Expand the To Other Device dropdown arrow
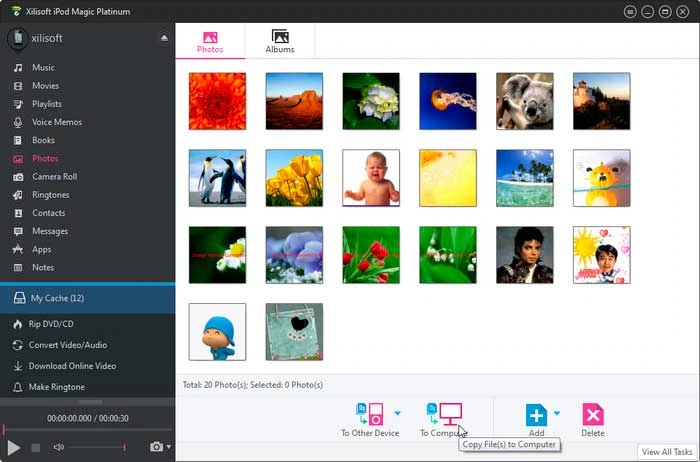The width and height of the screenshot is (700, 462). pos(397,413)
